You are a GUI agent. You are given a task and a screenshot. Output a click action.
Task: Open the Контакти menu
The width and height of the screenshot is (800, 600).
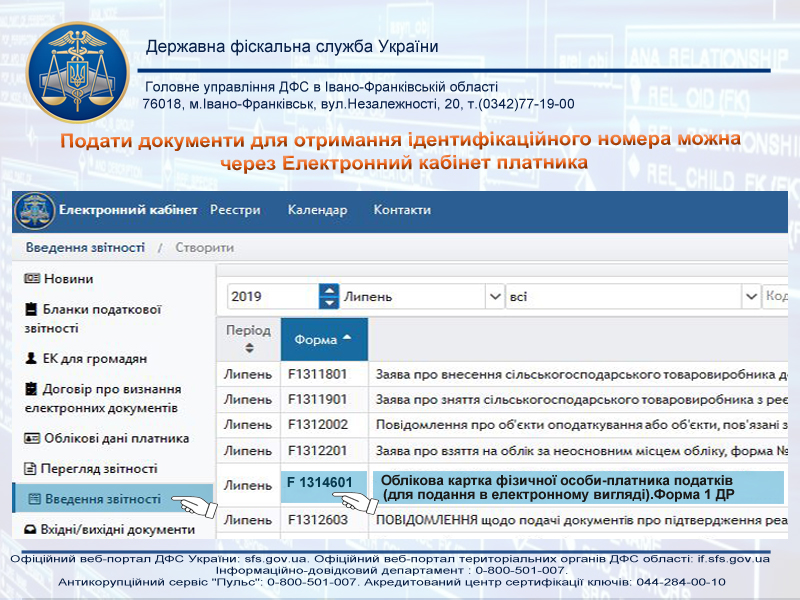(x=402, y=210)
